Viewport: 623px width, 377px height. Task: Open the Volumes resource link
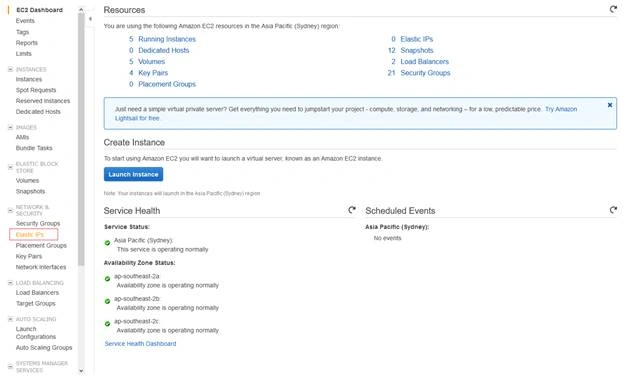coord(151,61)
